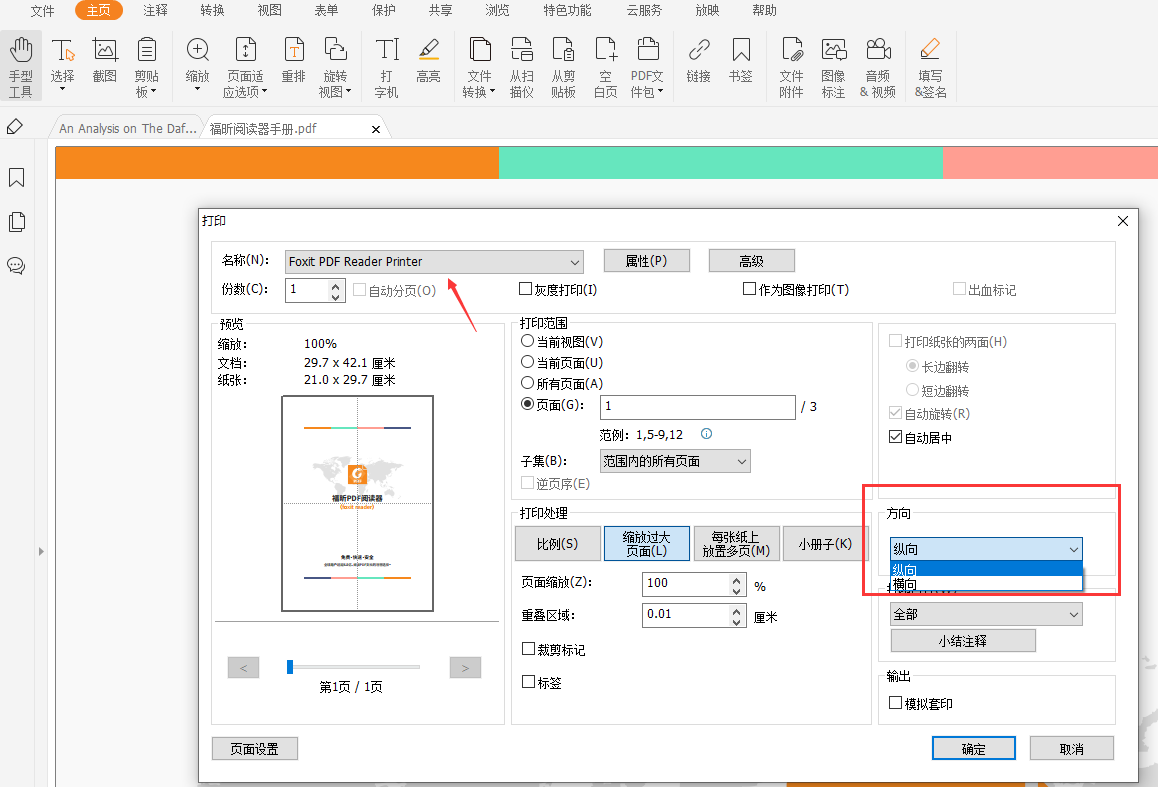
Task: Open the 注释 comment ribbon tab
Action: pos(155,11)
